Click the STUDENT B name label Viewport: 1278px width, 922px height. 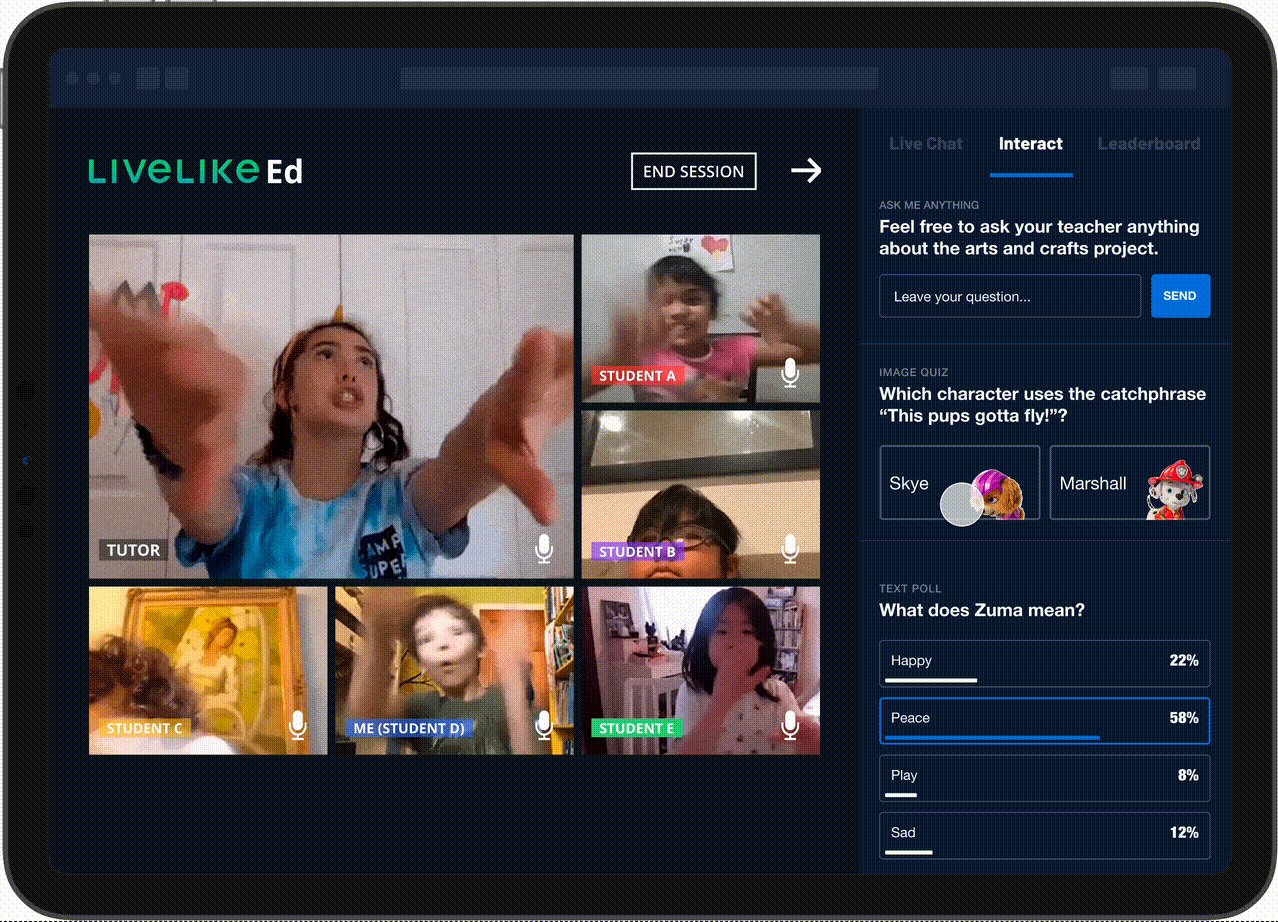(x=638, y=552)
